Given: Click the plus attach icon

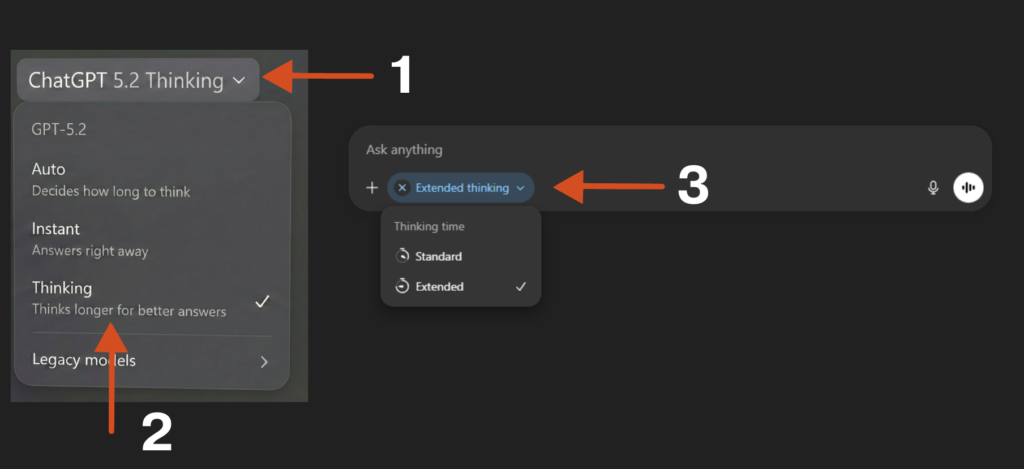Looking at the screenshot, I should pyautogui.click(x=372, y=188).
